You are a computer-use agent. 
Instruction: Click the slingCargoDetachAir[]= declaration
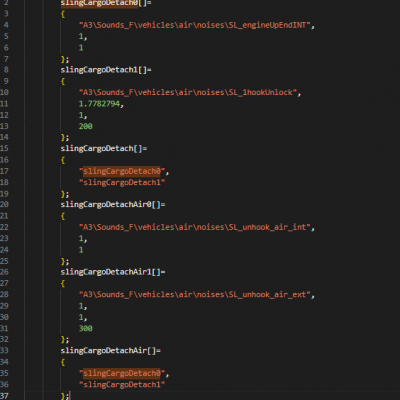[110, 351]
